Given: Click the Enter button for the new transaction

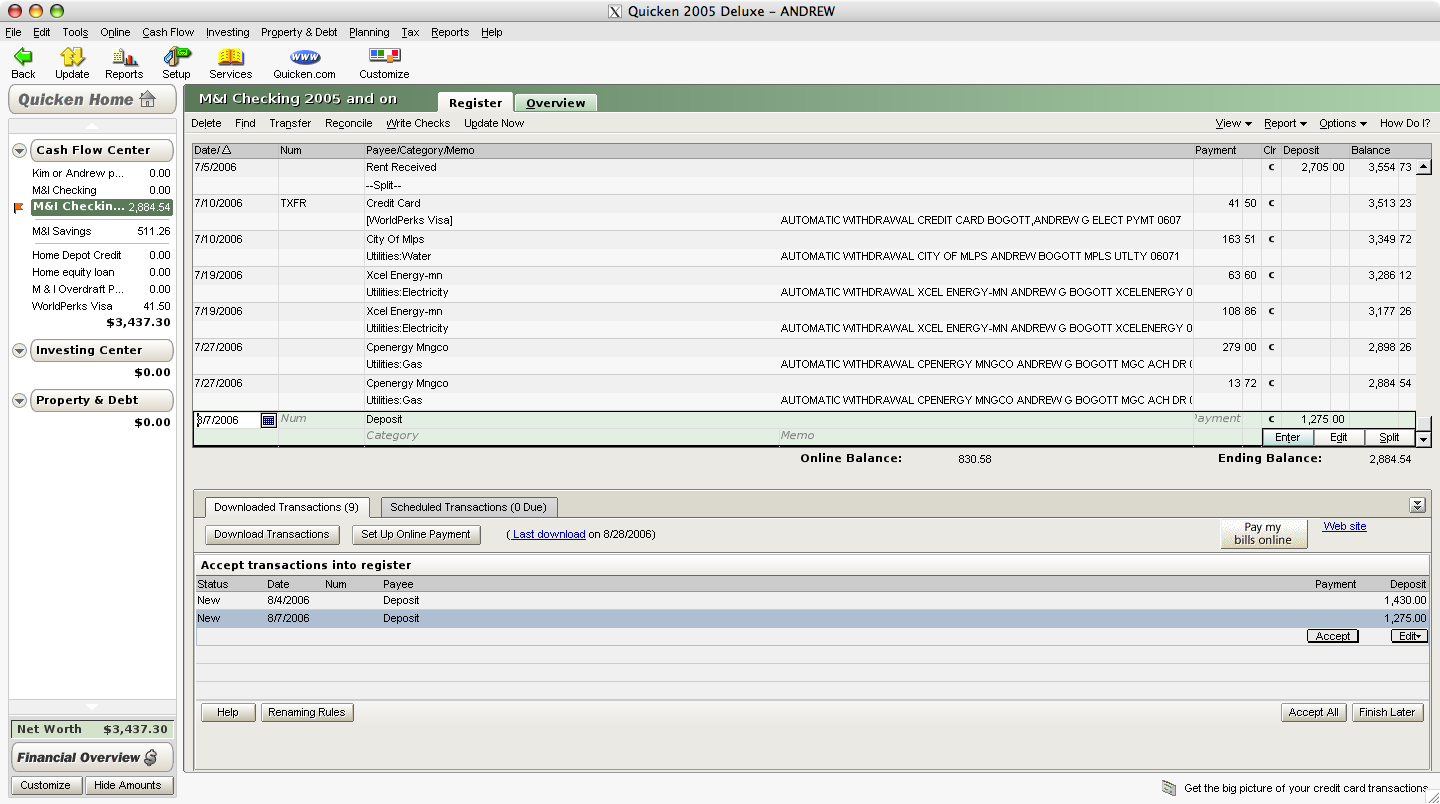Looking at the screenshot, I should pyautogui.click(x=1288, y=437).
